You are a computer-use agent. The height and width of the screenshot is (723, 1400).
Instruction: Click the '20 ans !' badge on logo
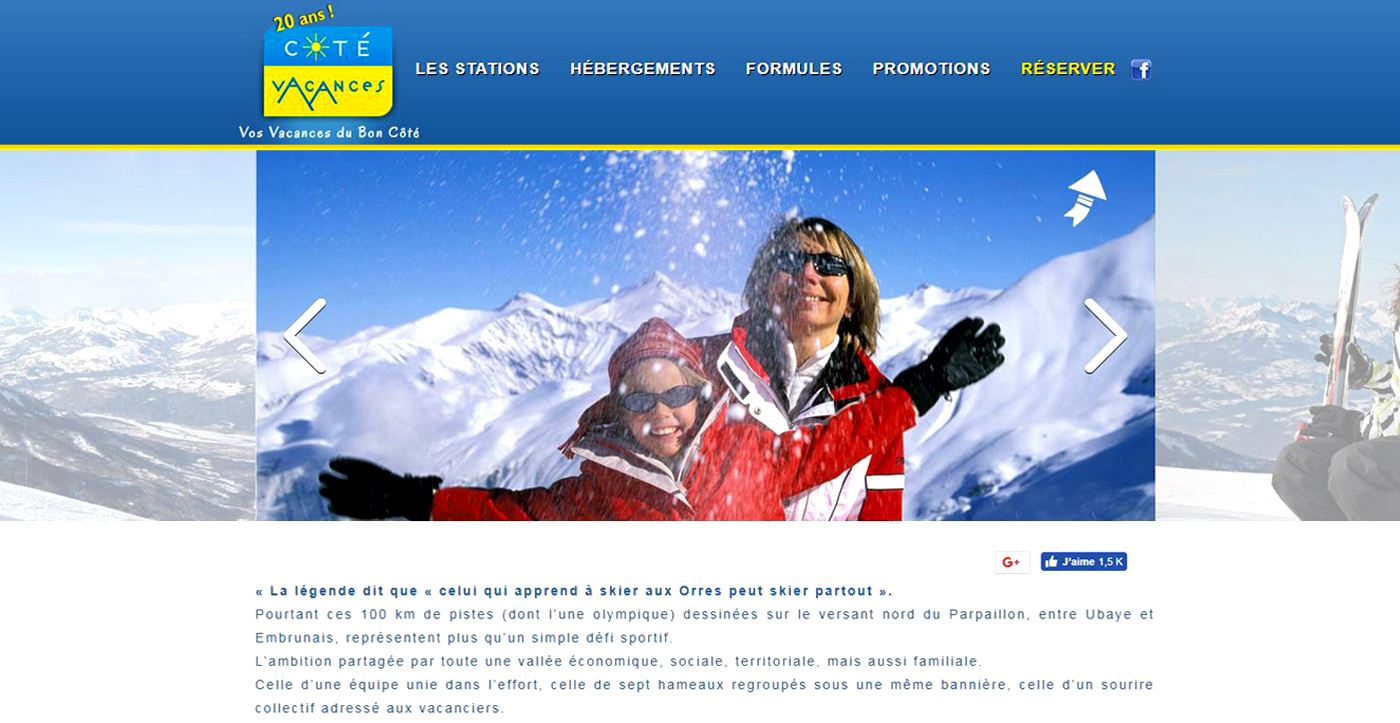304,18
